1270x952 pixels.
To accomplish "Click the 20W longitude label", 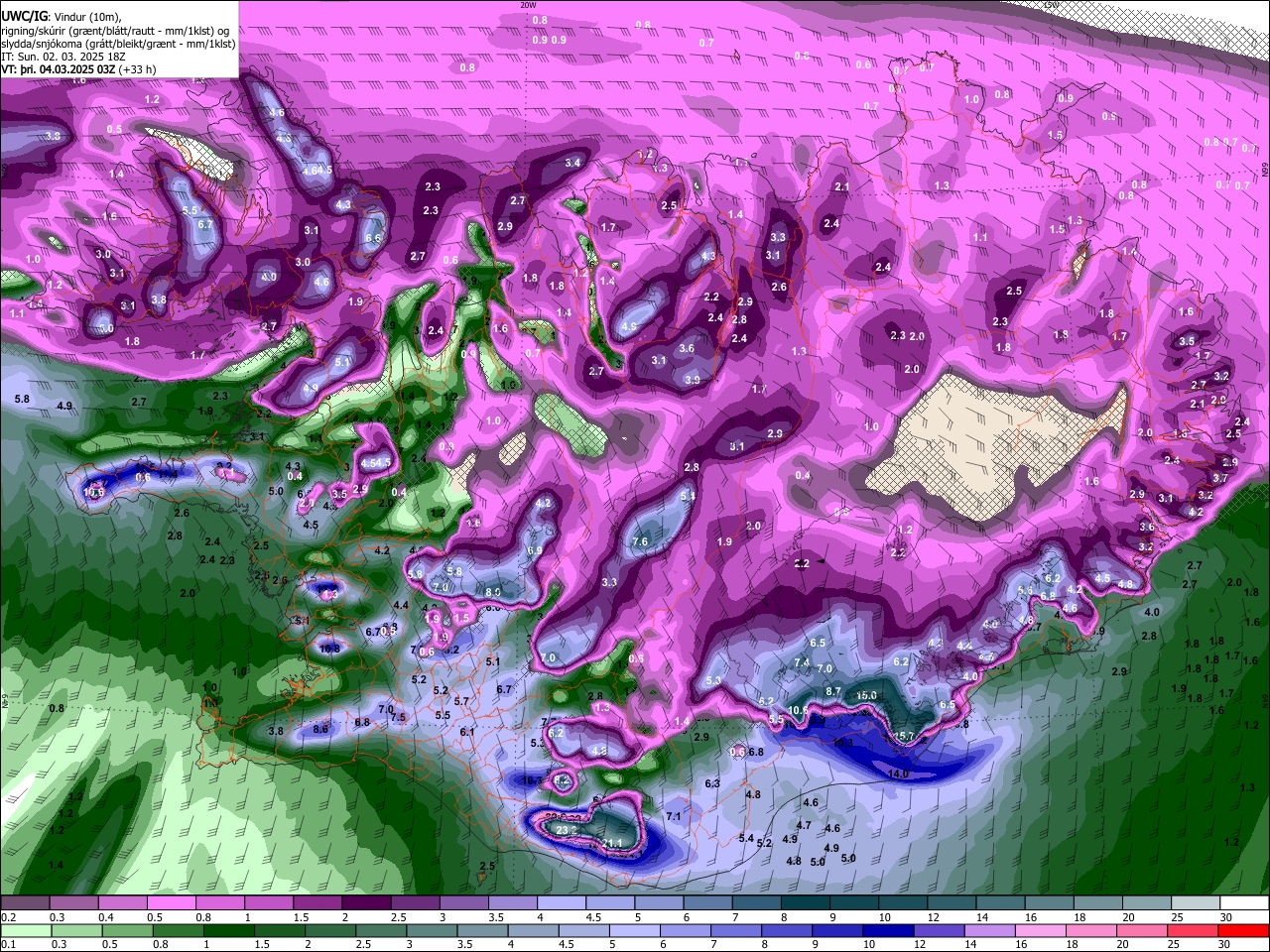I will point(528,5).
